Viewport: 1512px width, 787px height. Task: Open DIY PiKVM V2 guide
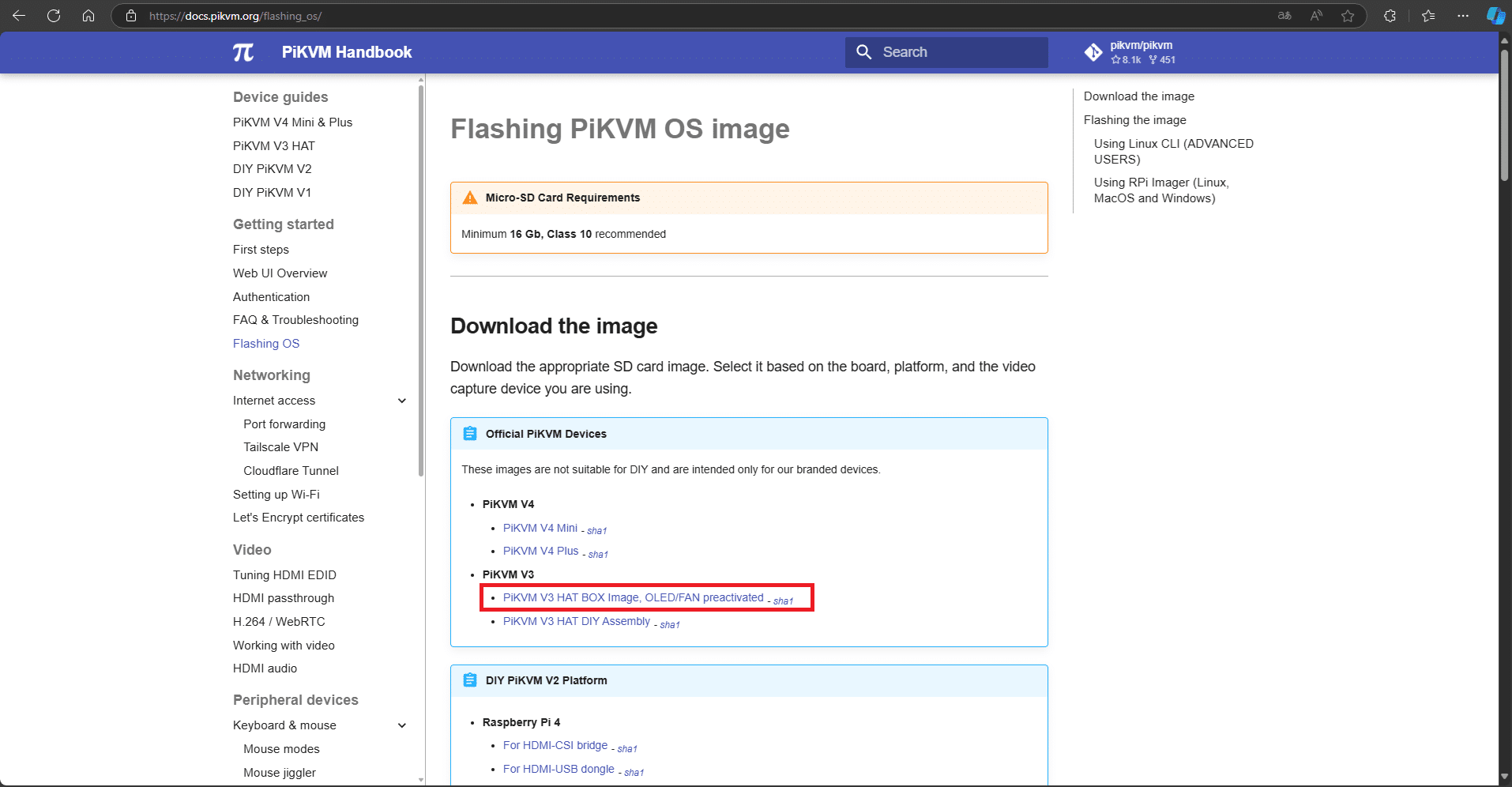273,169
